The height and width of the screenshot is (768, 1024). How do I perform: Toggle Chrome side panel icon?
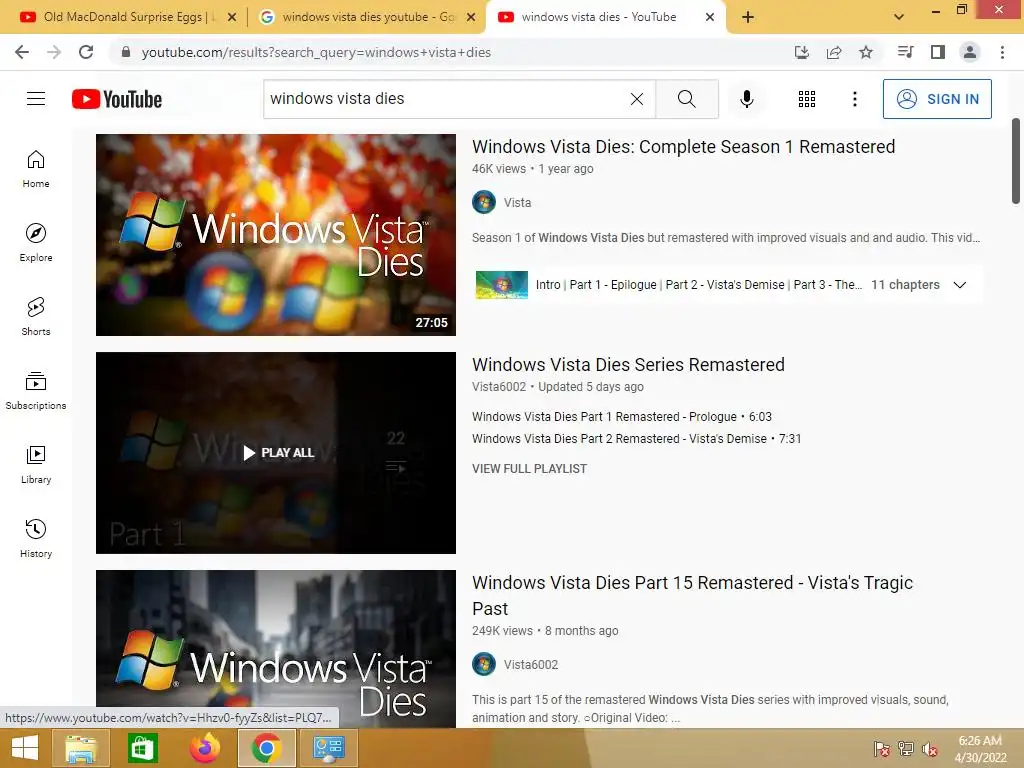point(938,52)
